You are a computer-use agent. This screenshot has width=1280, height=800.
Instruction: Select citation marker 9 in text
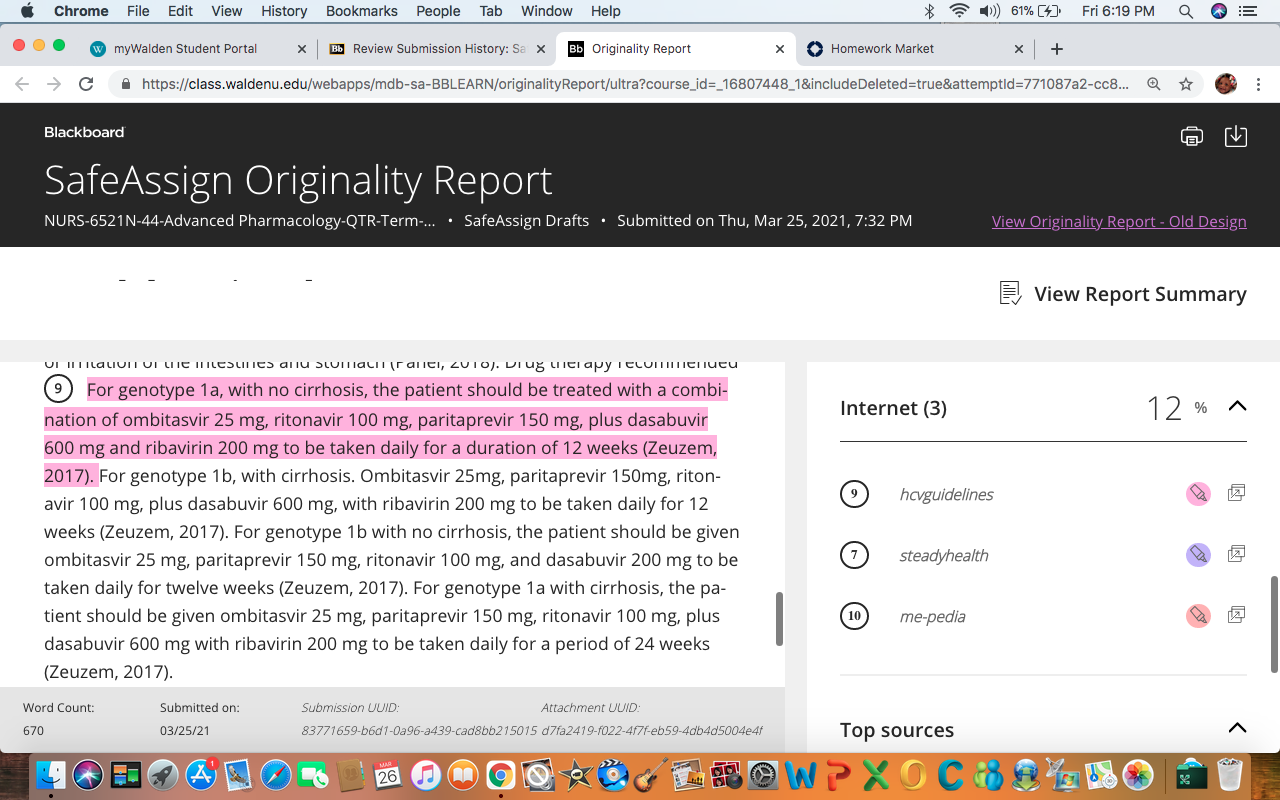click(x=58, y=389)
